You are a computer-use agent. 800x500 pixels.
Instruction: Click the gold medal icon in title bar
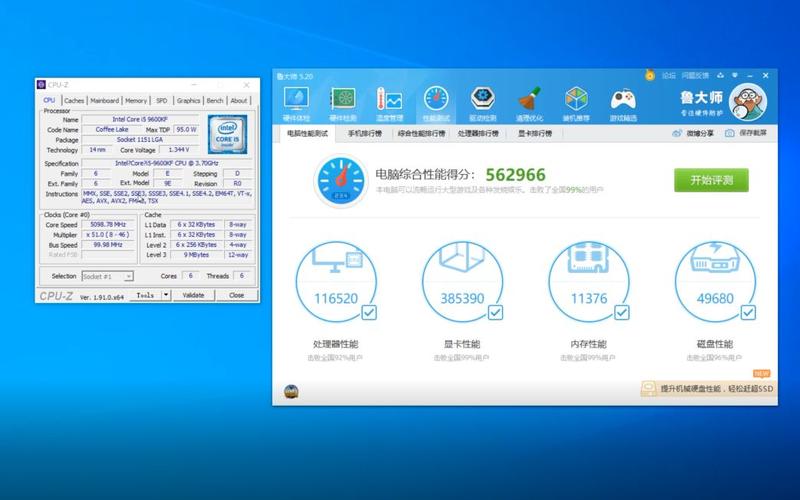[649, 75]
